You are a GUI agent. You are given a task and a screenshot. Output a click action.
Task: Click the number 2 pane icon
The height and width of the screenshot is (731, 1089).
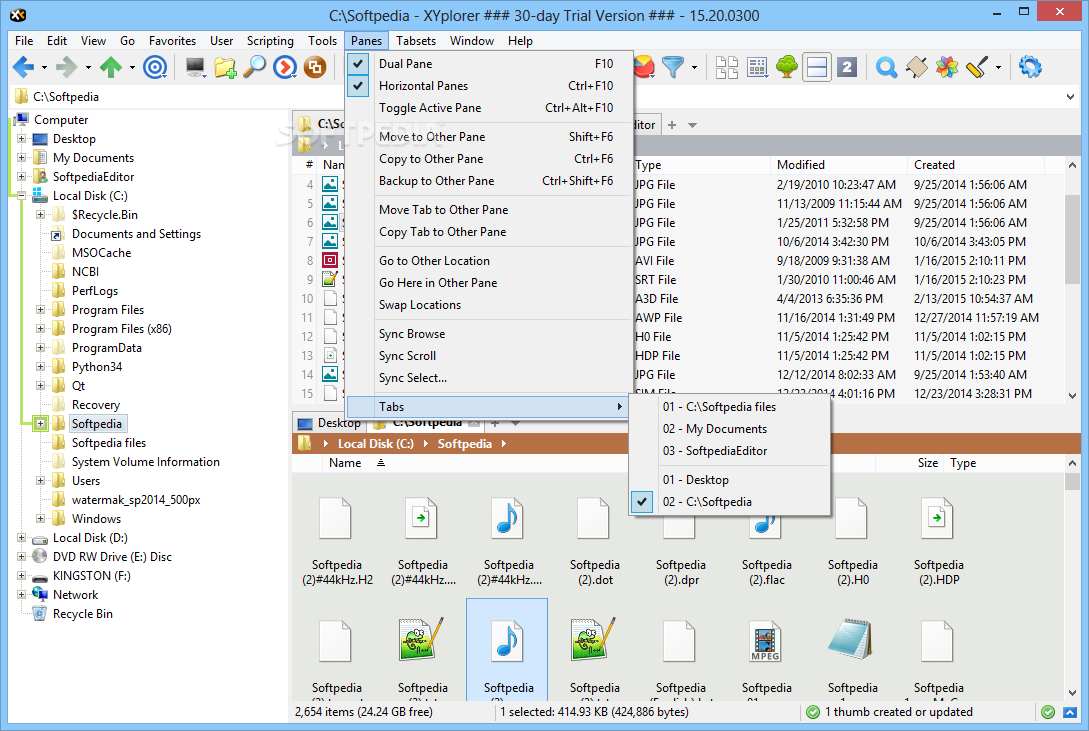coord(847,67)
